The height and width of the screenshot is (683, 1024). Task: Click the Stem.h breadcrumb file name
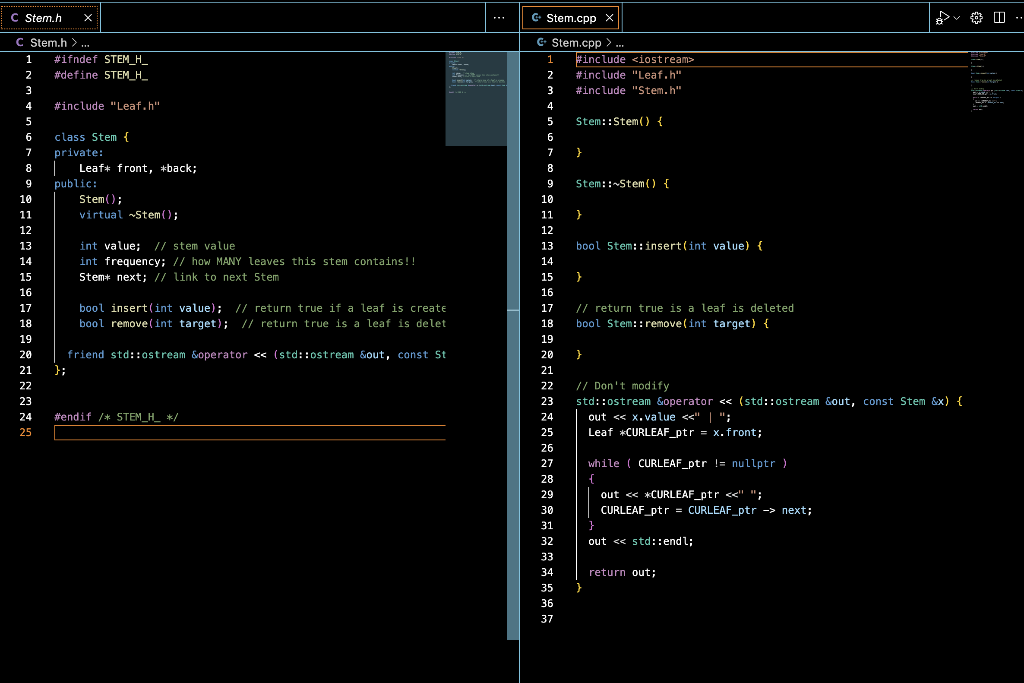48,43
